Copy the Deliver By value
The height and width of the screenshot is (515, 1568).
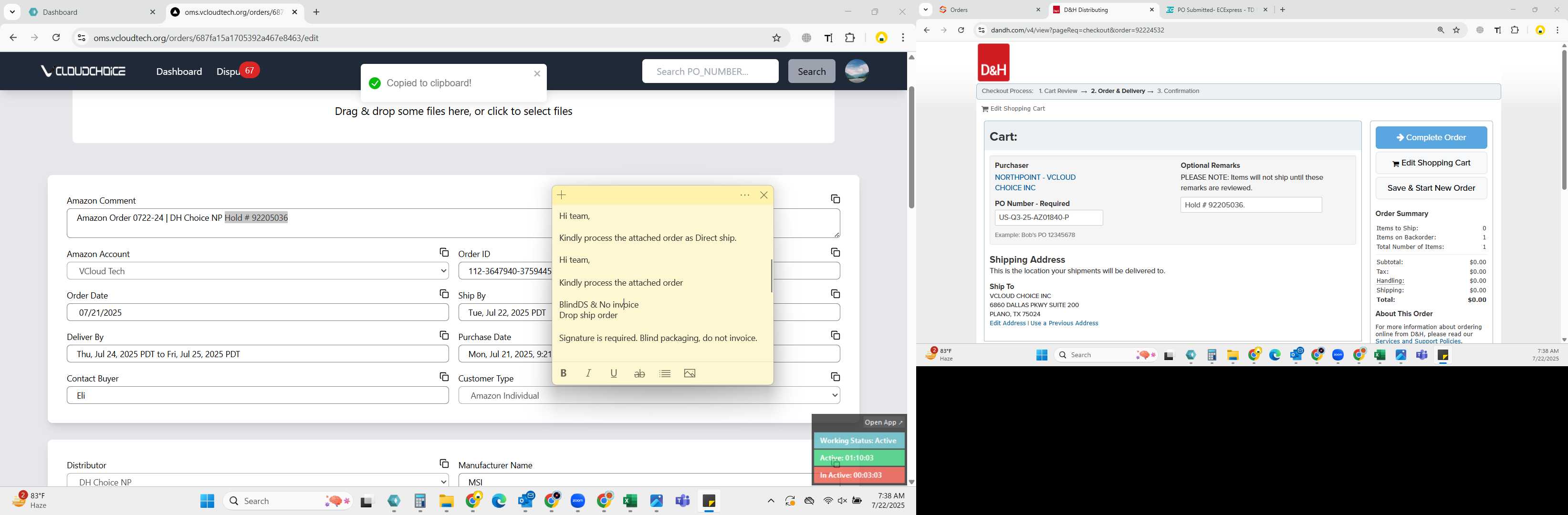pyautogui.click(x=444, y=335)
